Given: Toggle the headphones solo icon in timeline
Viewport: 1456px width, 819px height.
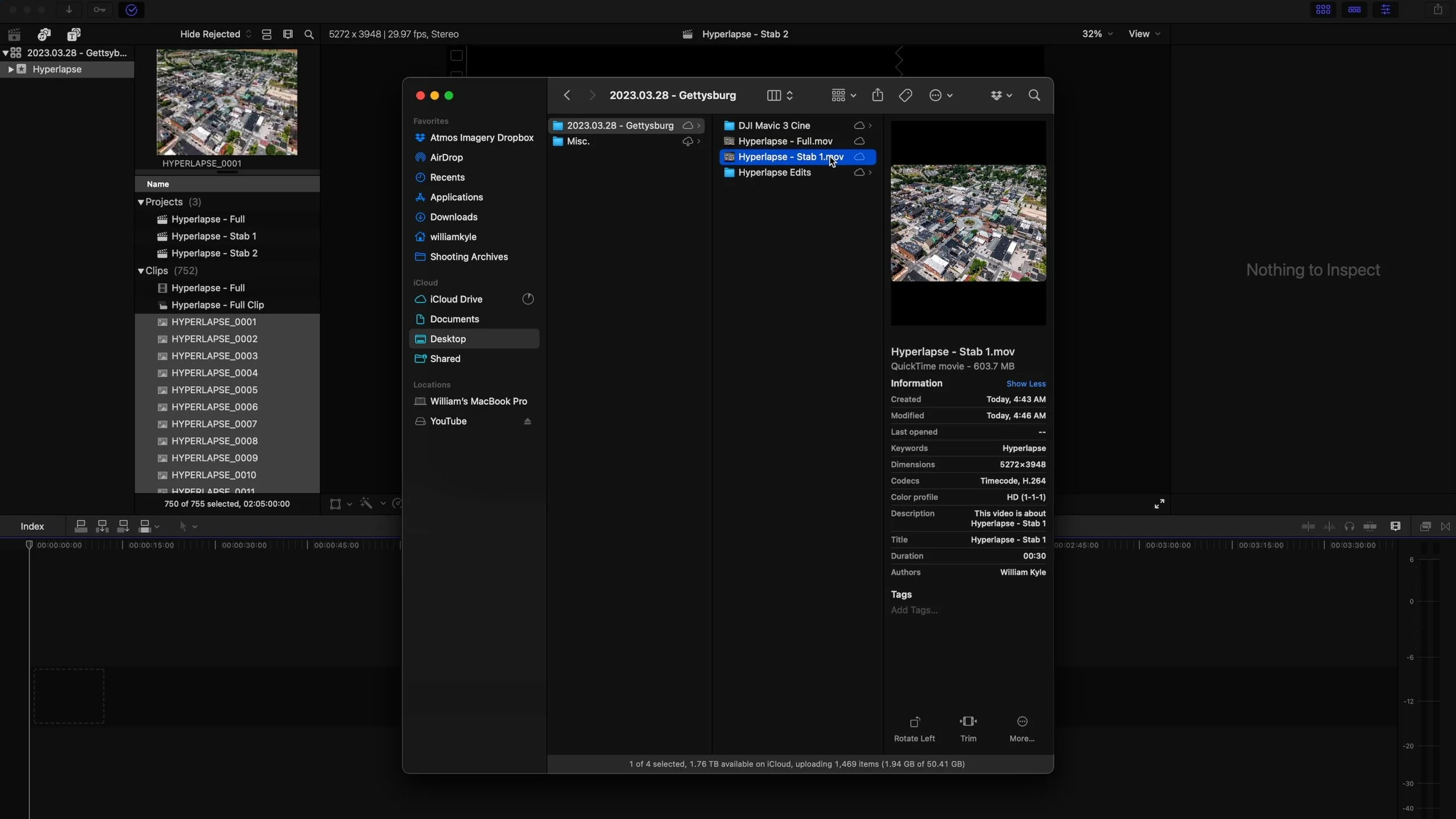Looking at the screenshot, I should click(1349, 527).
